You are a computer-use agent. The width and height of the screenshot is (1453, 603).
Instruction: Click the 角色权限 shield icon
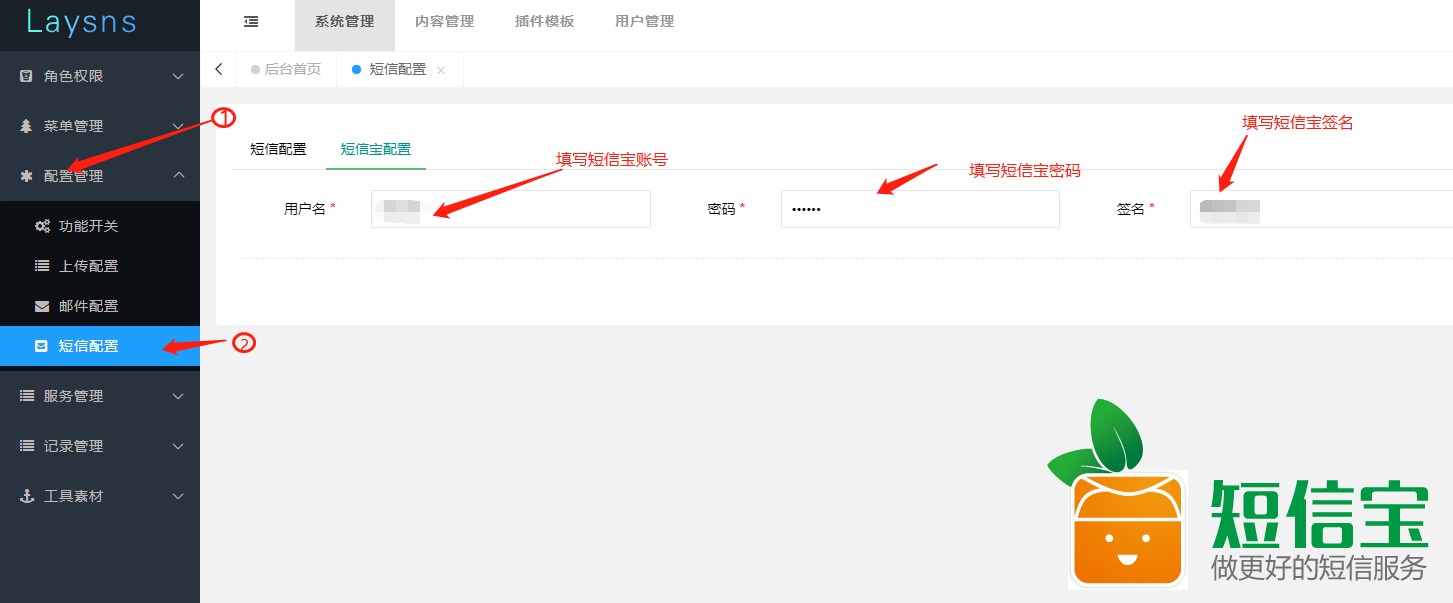pos(27,76)
